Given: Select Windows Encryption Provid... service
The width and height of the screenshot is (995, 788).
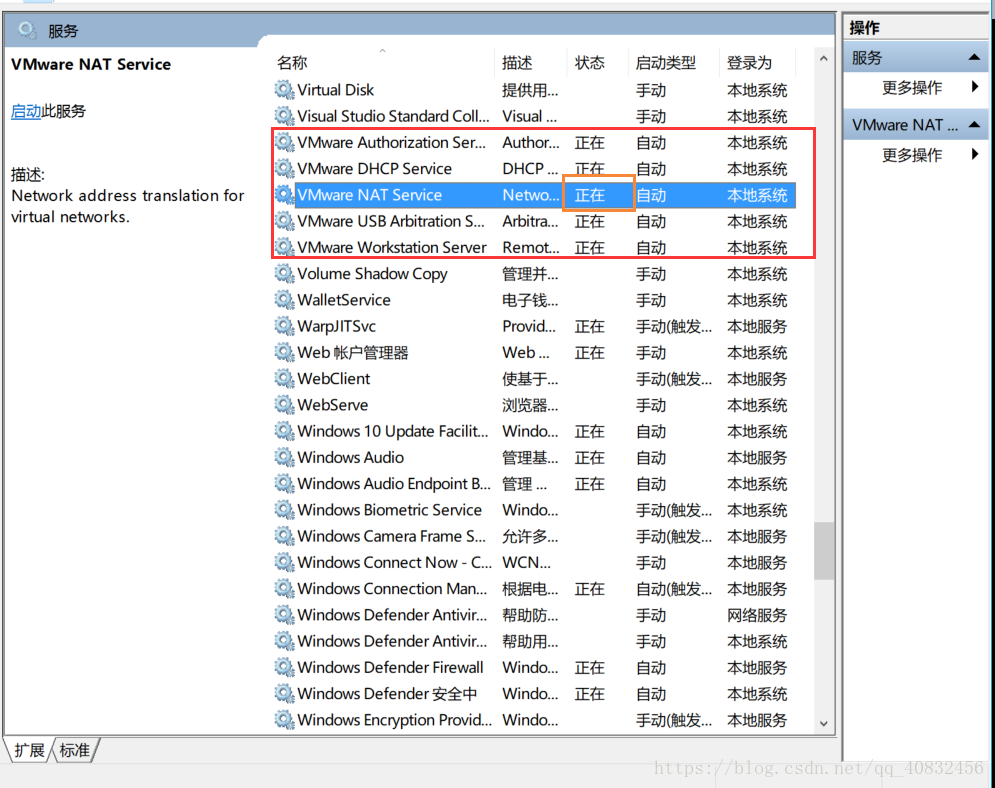Looking at the screenshot, I should point(534,720).
